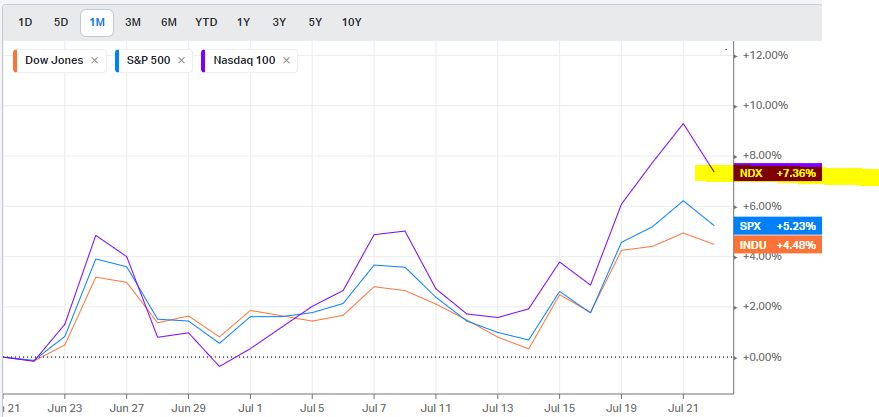
Task: Click the +10.00% axis label
Action: tap(765, 105)
